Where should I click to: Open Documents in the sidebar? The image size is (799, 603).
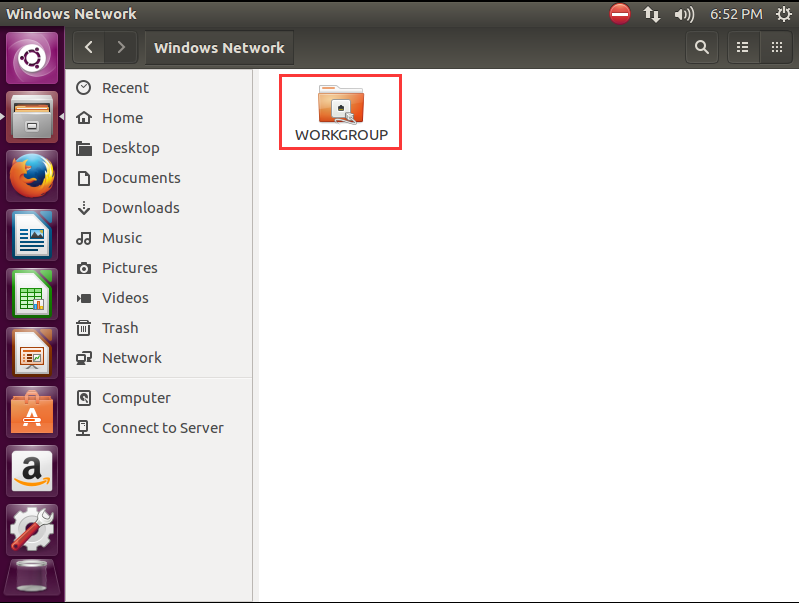point(159,178)
